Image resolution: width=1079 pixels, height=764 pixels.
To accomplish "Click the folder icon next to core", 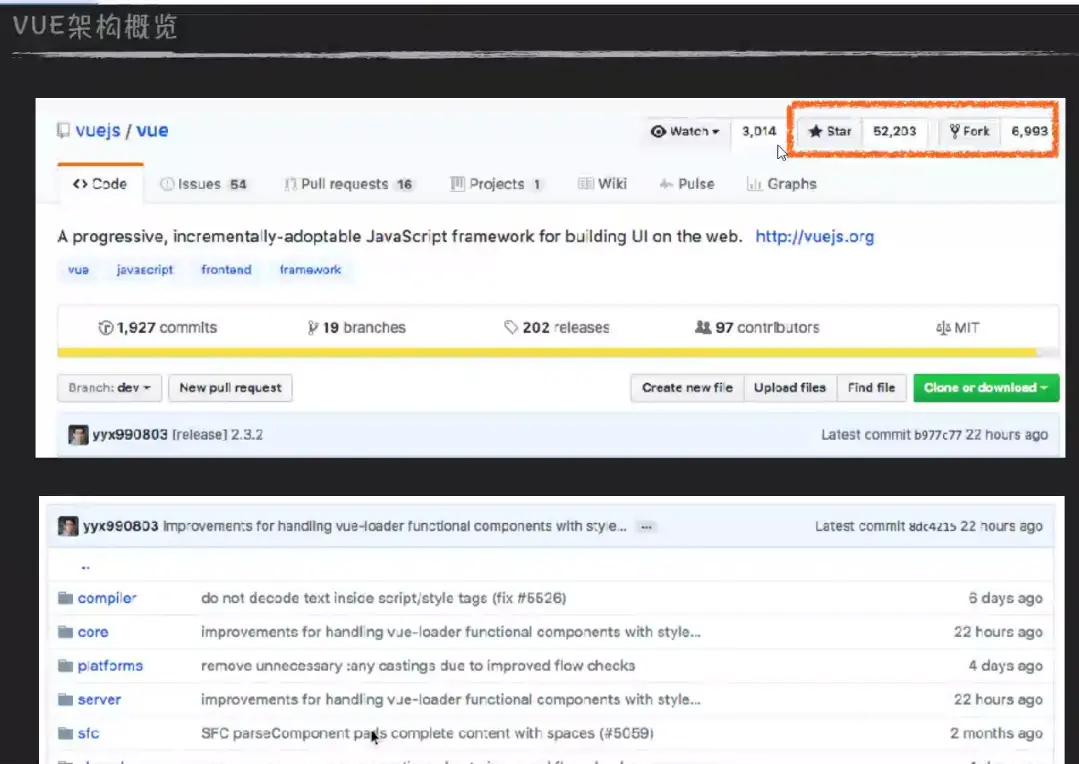I will click(65, 632).
